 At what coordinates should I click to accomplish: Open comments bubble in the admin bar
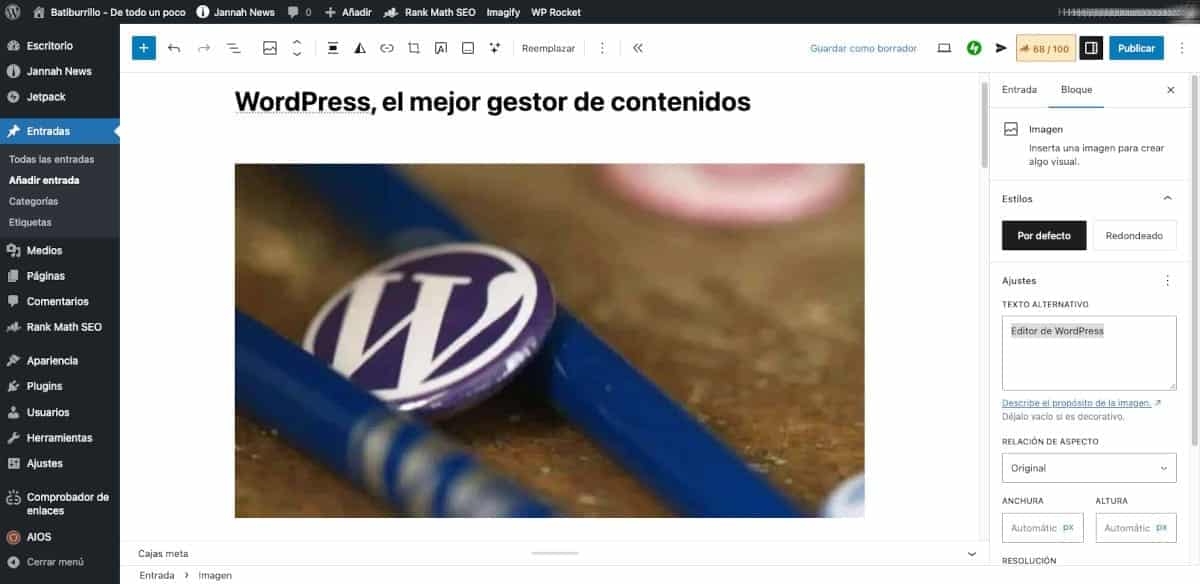pos(298,12)
